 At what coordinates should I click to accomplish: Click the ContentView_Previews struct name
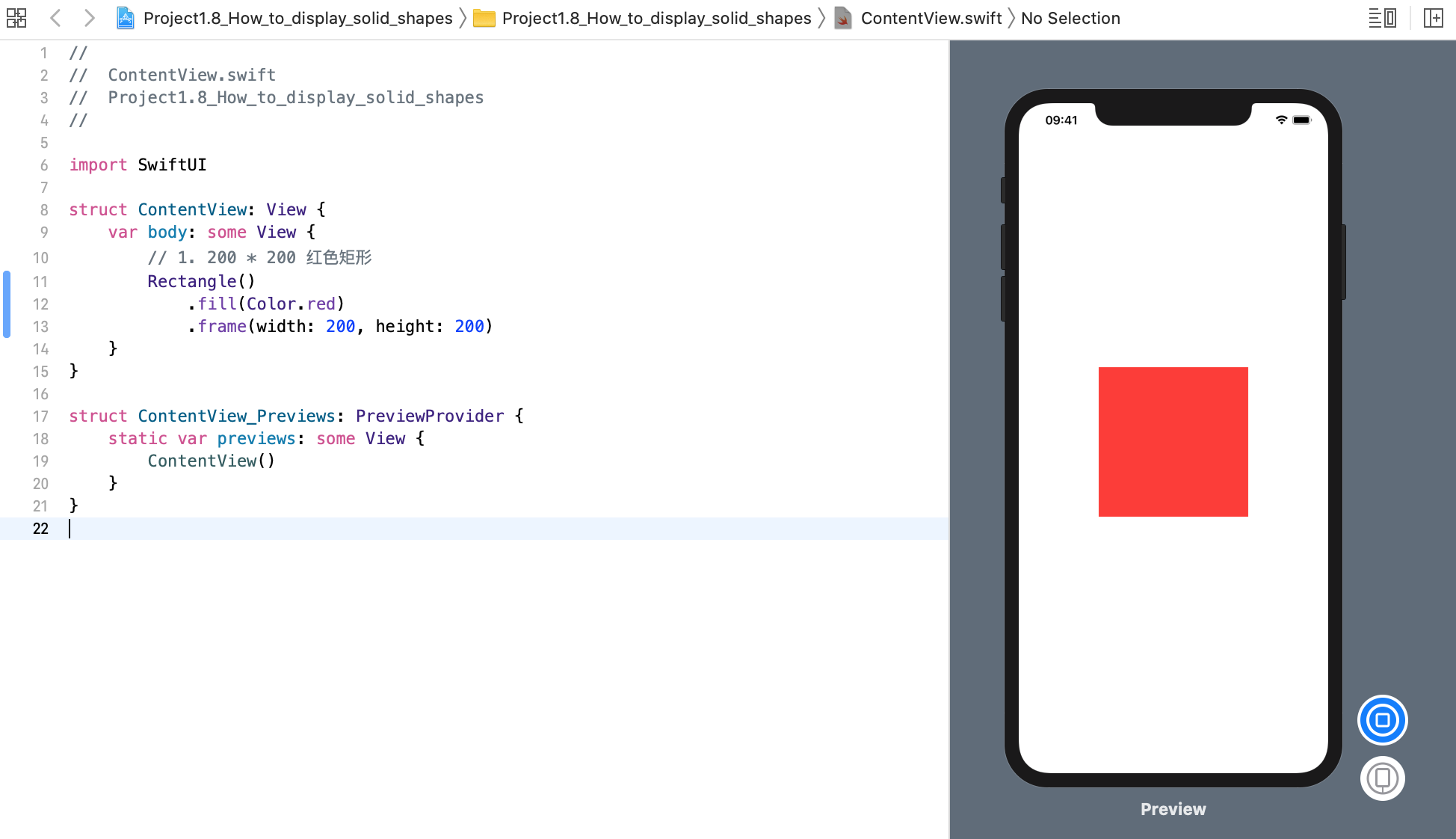pos(236,416)
